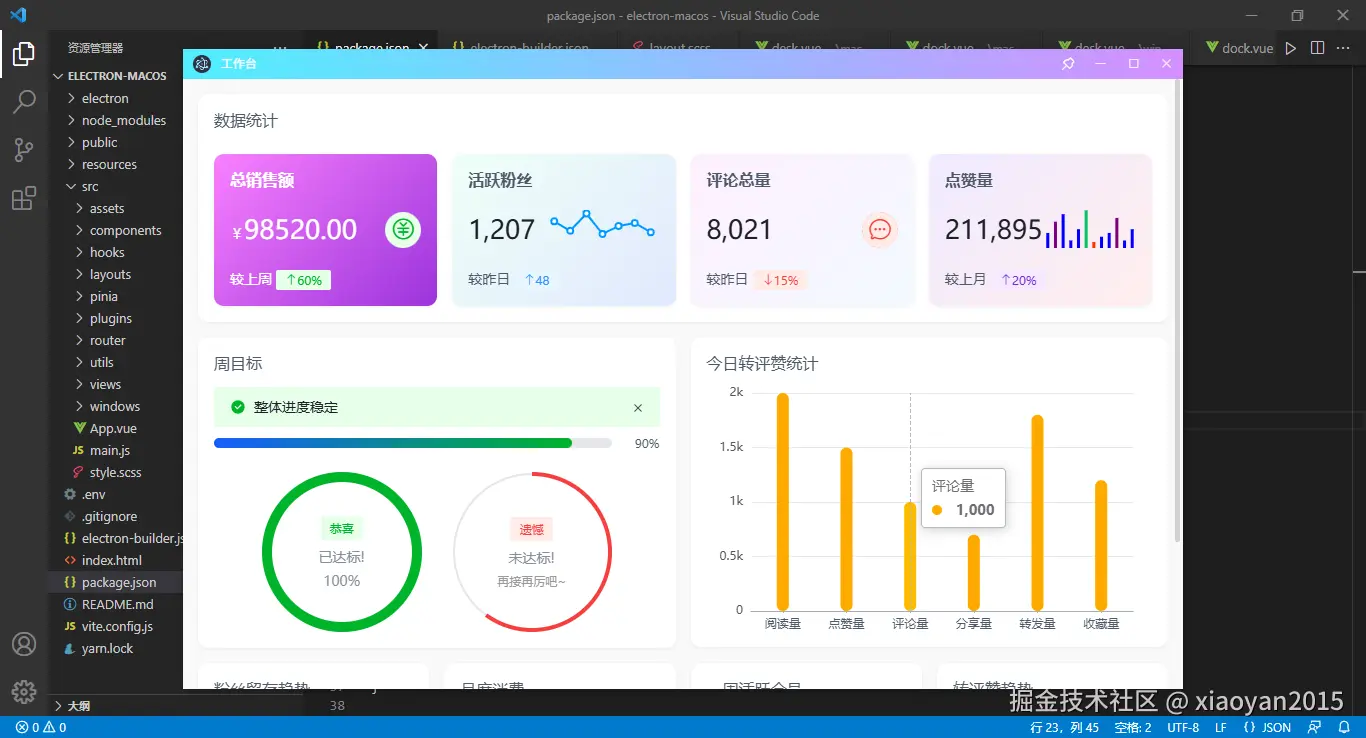Open the Extensions view
The width and height of the screenshot is (1366, 738).
coord(24,198)
